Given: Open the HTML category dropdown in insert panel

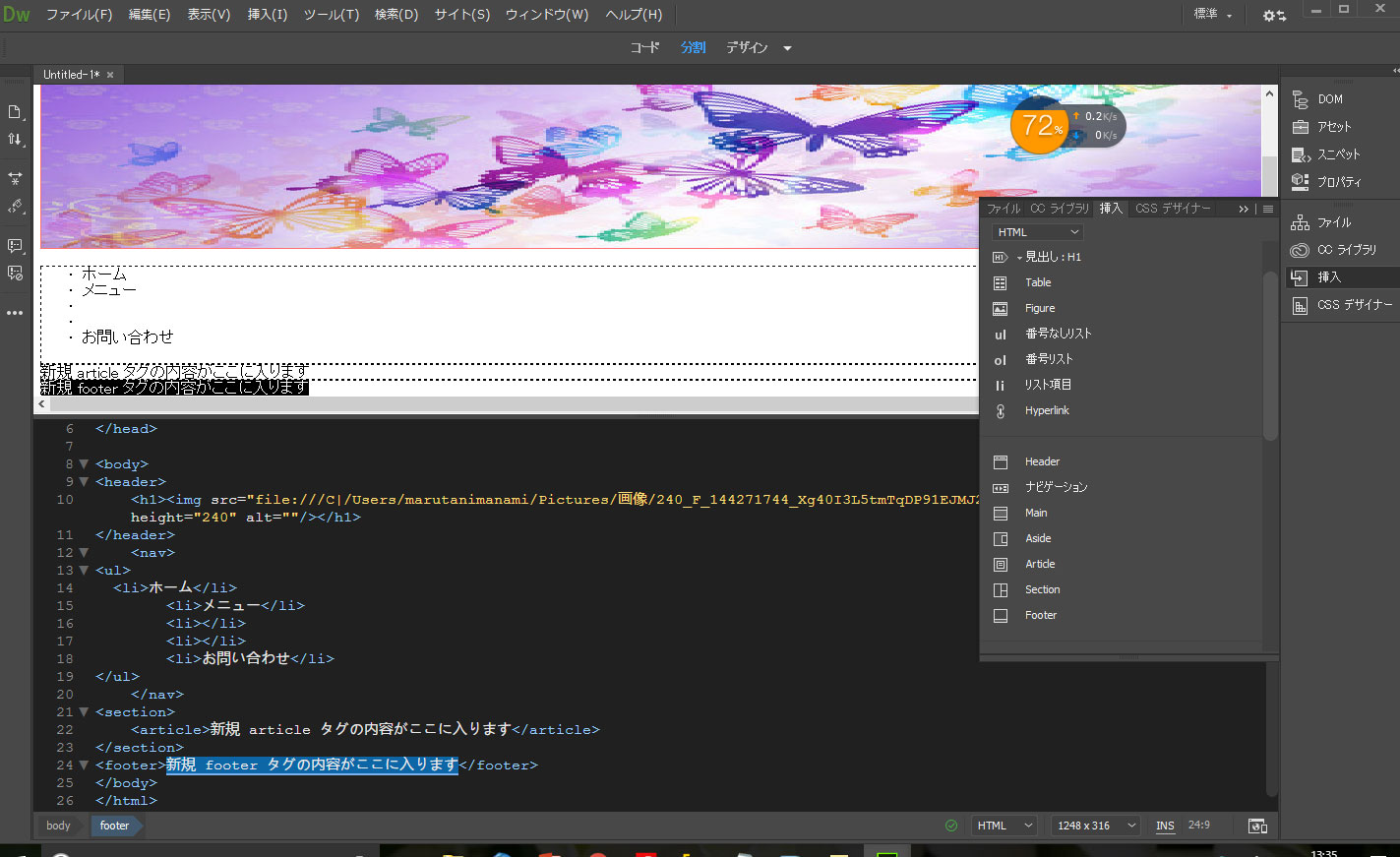Looking at the screenshot, I should [x=1038, y=232].
